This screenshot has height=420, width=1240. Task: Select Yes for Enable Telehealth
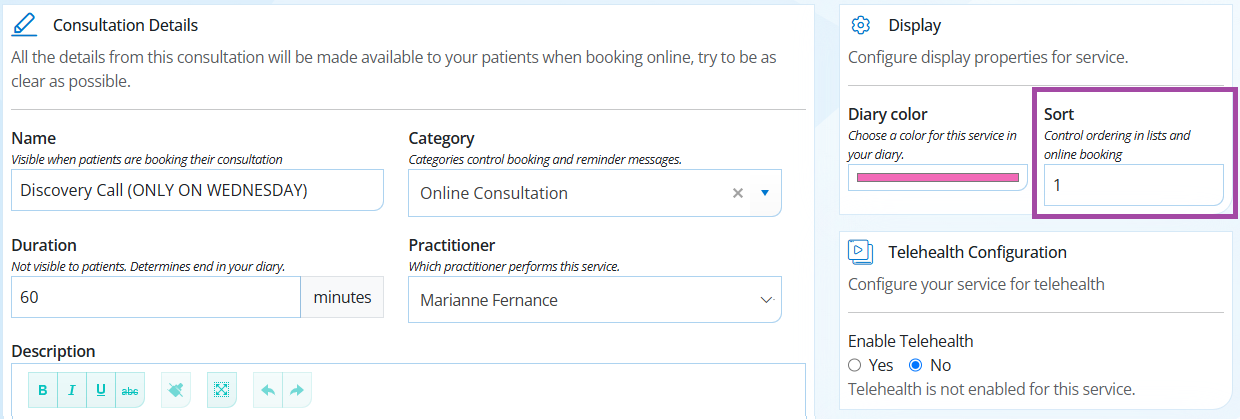pos(854,365)
